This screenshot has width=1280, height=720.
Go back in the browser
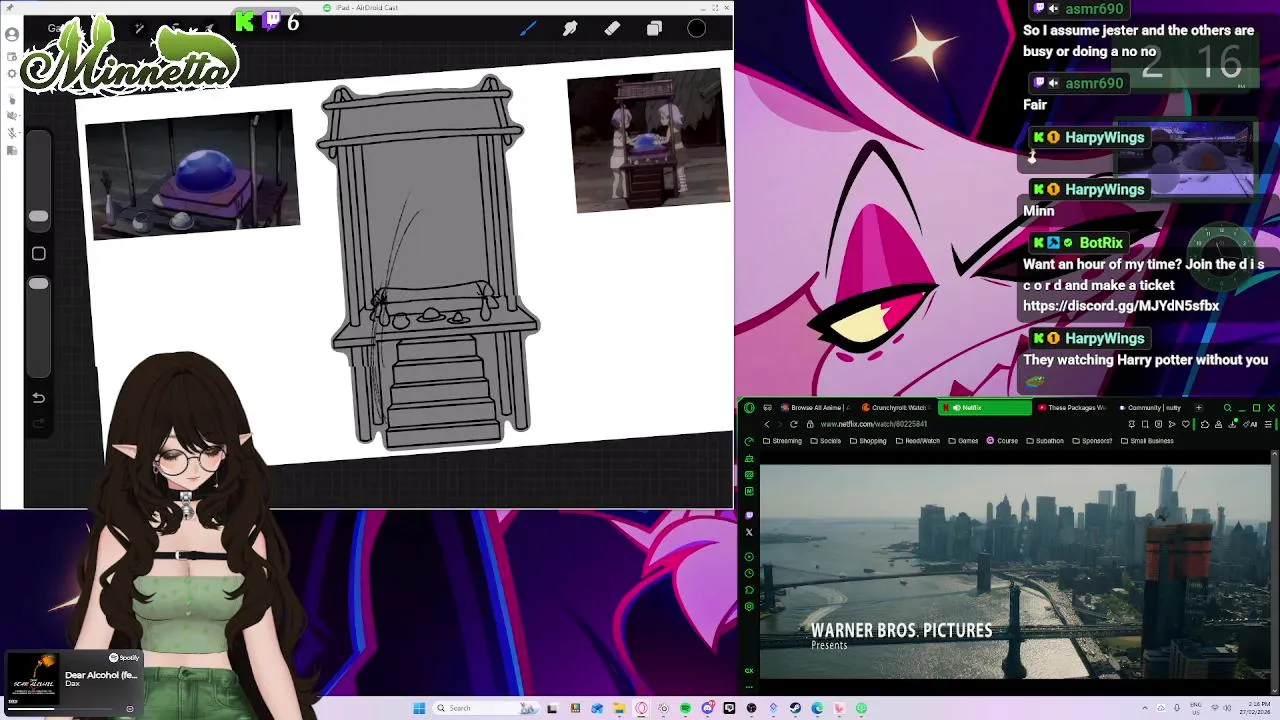(x=767, y=424)
